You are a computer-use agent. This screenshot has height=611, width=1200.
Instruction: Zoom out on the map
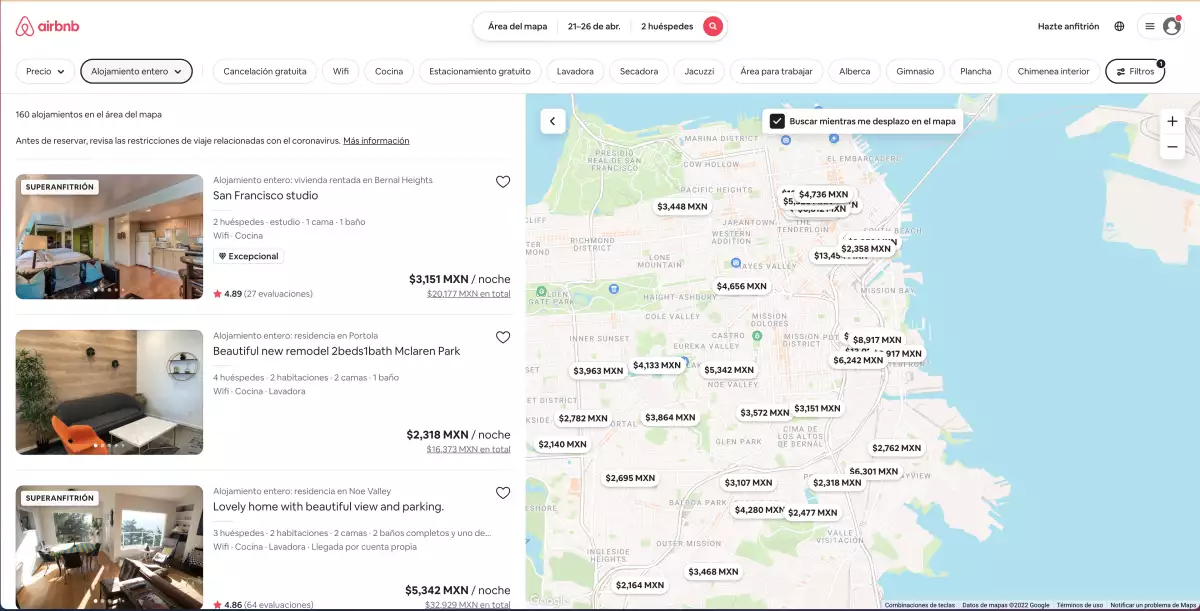click(1171, 146)
